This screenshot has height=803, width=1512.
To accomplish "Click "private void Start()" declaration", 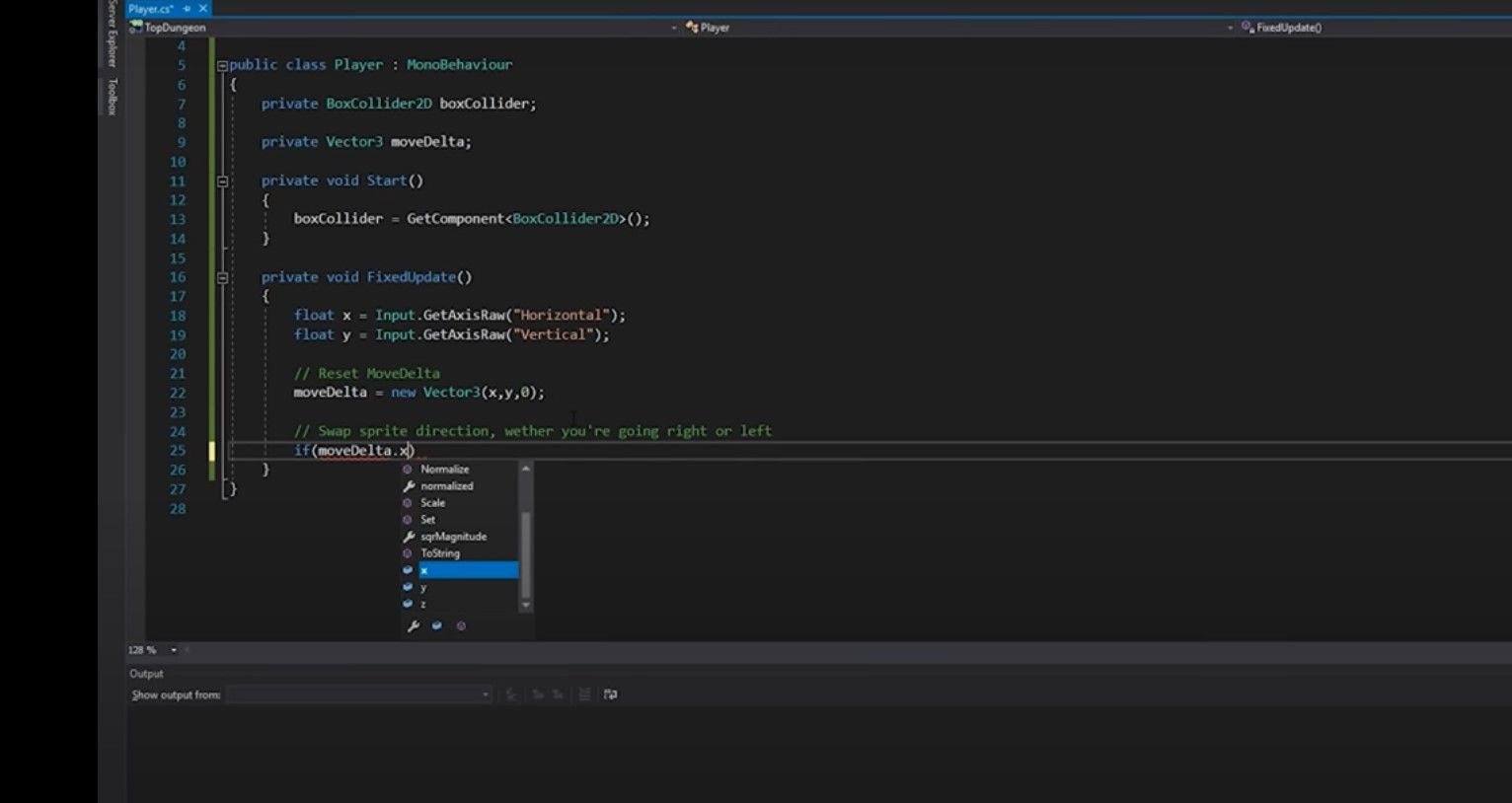I will click(342, 182).
